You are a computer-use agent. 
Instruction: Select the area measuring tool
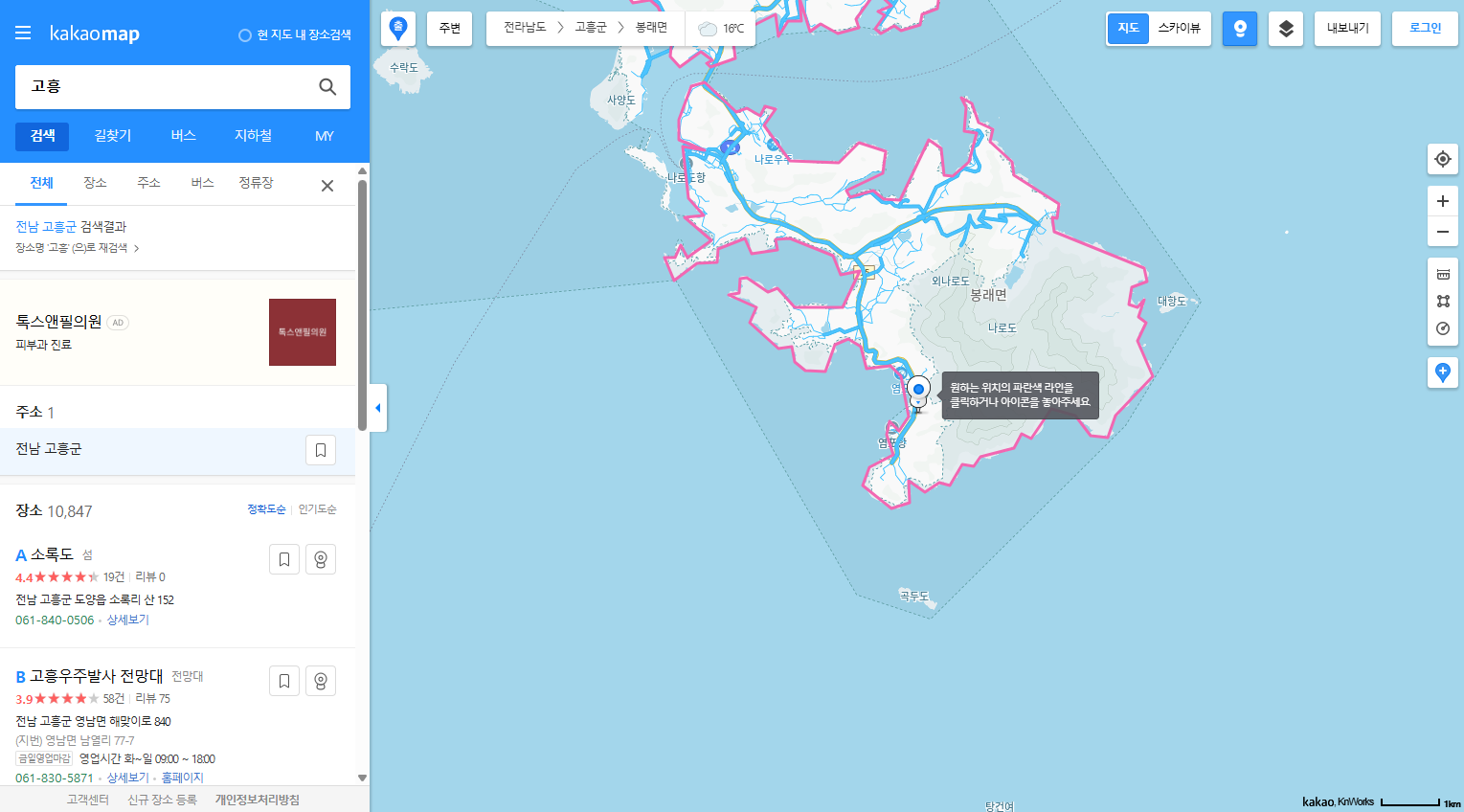click(1443, 301)
